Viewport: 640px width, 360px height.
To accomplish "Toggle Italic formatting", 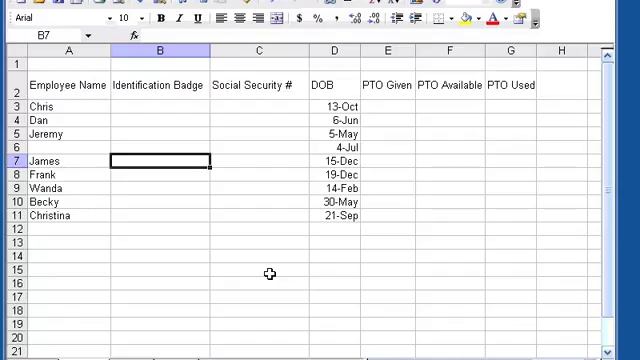I will 179,18.
